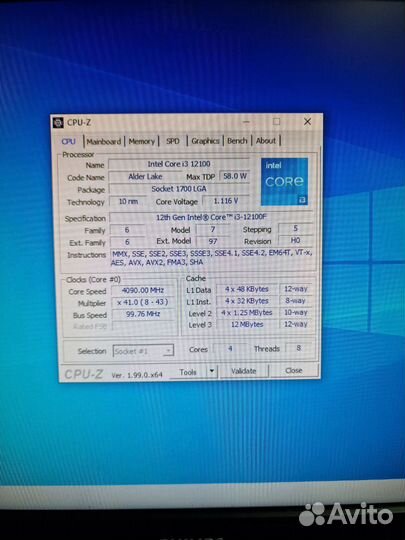Click the version text 'Ver. 1.99.0.x64'
Screen dimensions: 405x540
[137, 375]
